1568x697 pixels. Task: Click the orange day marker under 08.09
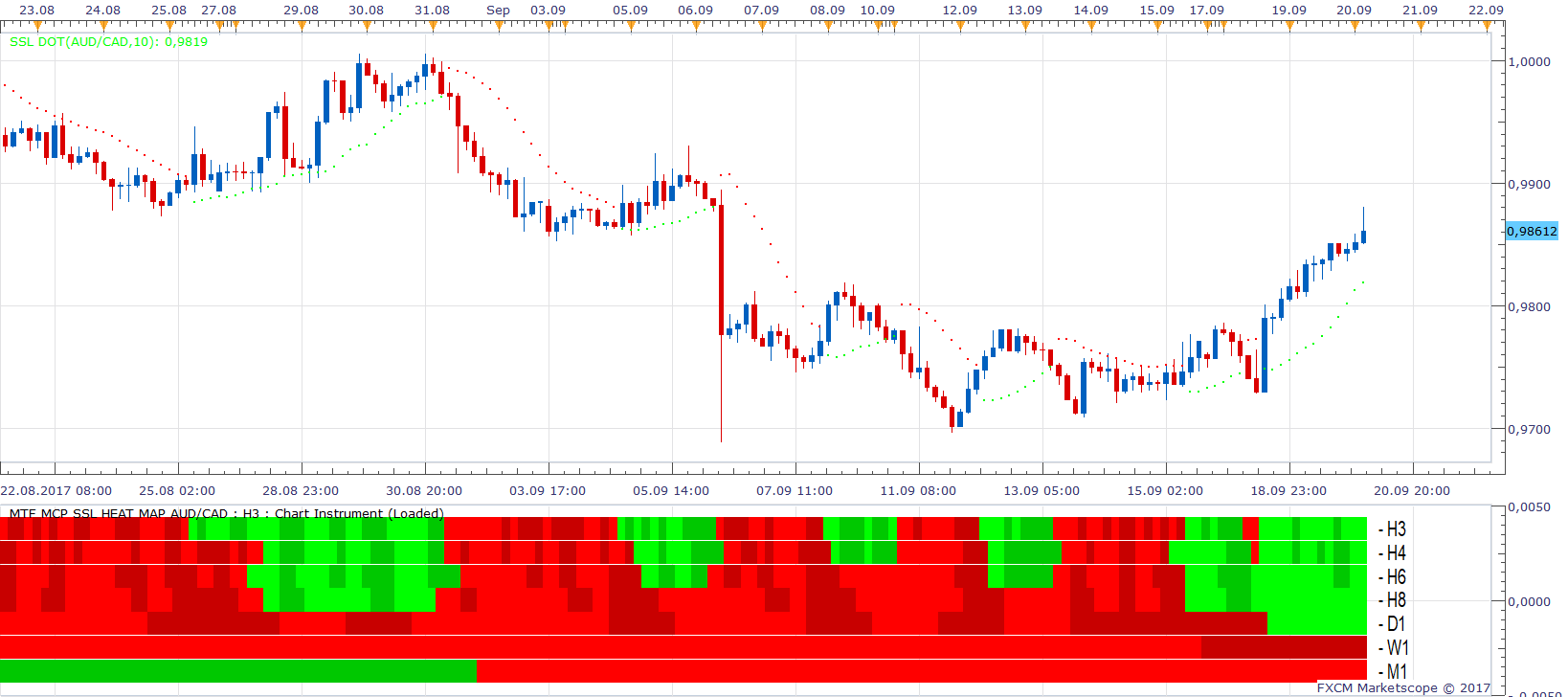coord(828,26)
